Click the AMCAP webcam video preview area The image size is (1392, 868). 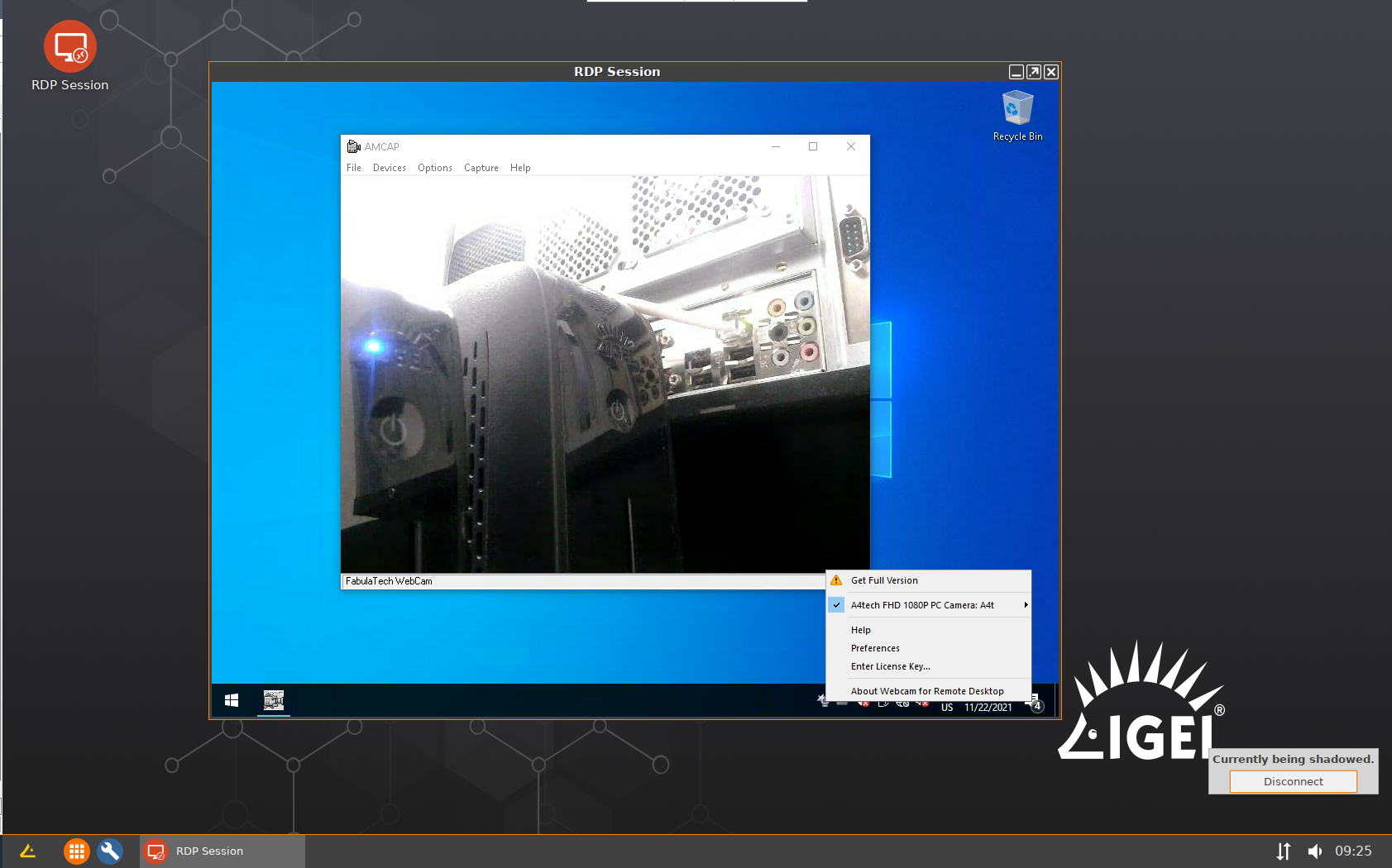605,374
